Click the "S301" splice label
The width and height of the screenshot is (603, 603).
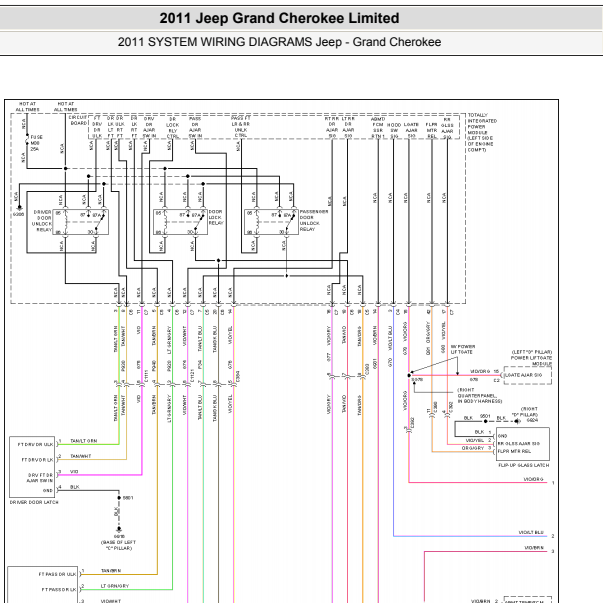click(128, 498)
